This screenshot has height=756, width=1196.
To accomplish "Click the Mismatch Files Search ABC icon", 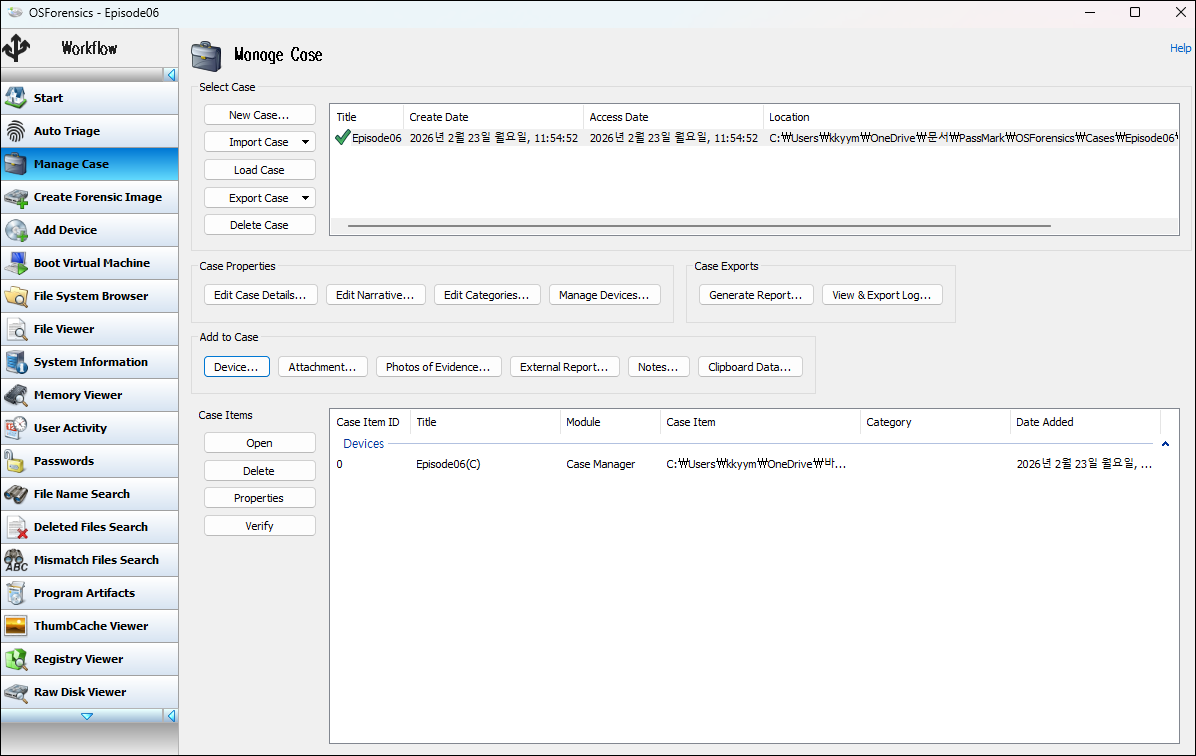I will pyautogui.click(x=15, y=560).
